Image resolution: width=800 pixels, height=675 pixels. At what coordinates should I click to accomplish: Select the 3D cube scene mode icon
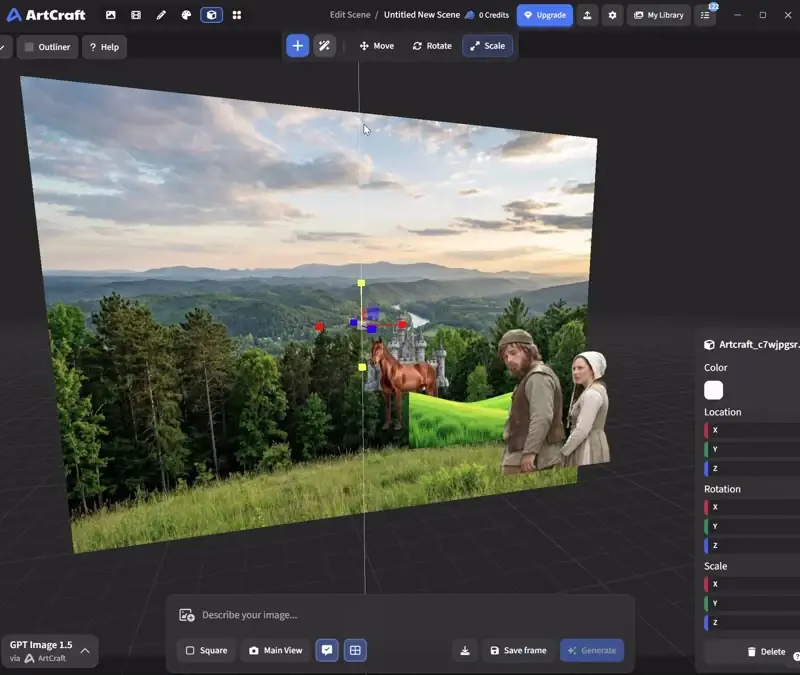(211, 15)
